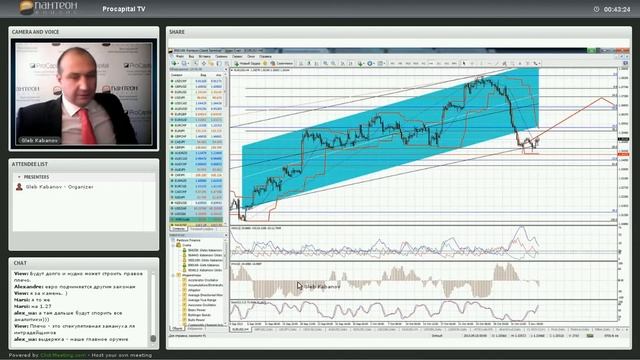Image resolution: width=640 pixels, height=360 pixels.
Task: Select the arrow cursor tool
Action: click(x=464, y=63)
